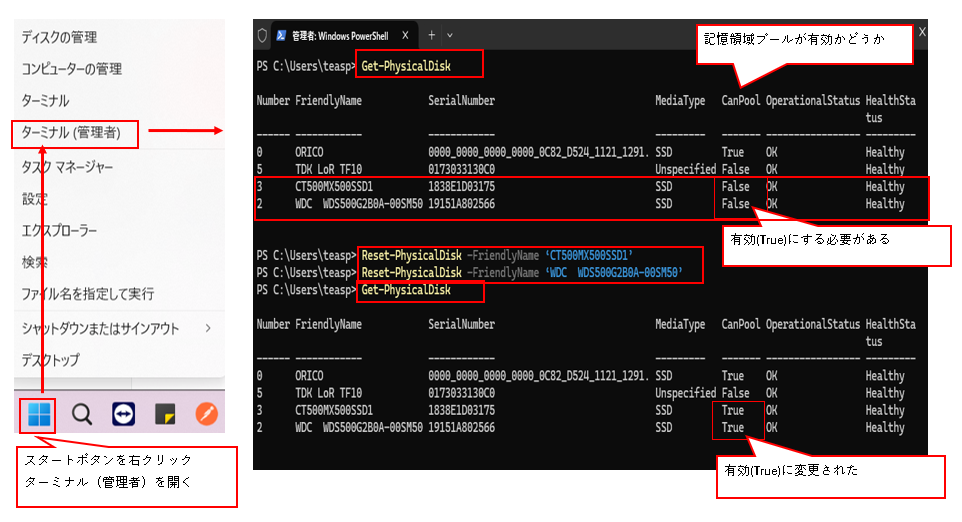Image resolution: width=962 pixels, height=522 pixels.
Task: Open Sticky Notes taskbar icon
Action: (x=165, y=415)
